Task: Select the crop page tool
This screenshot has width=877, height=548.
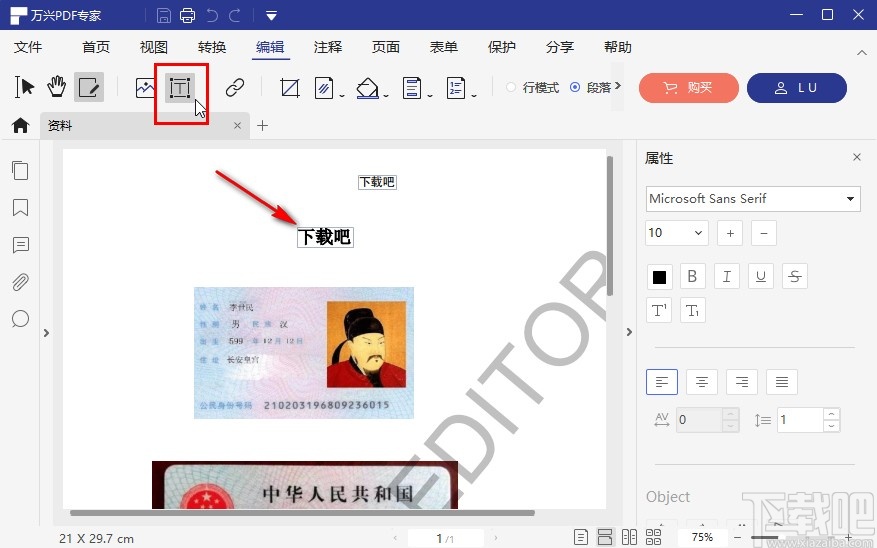Action: point(290,88)
